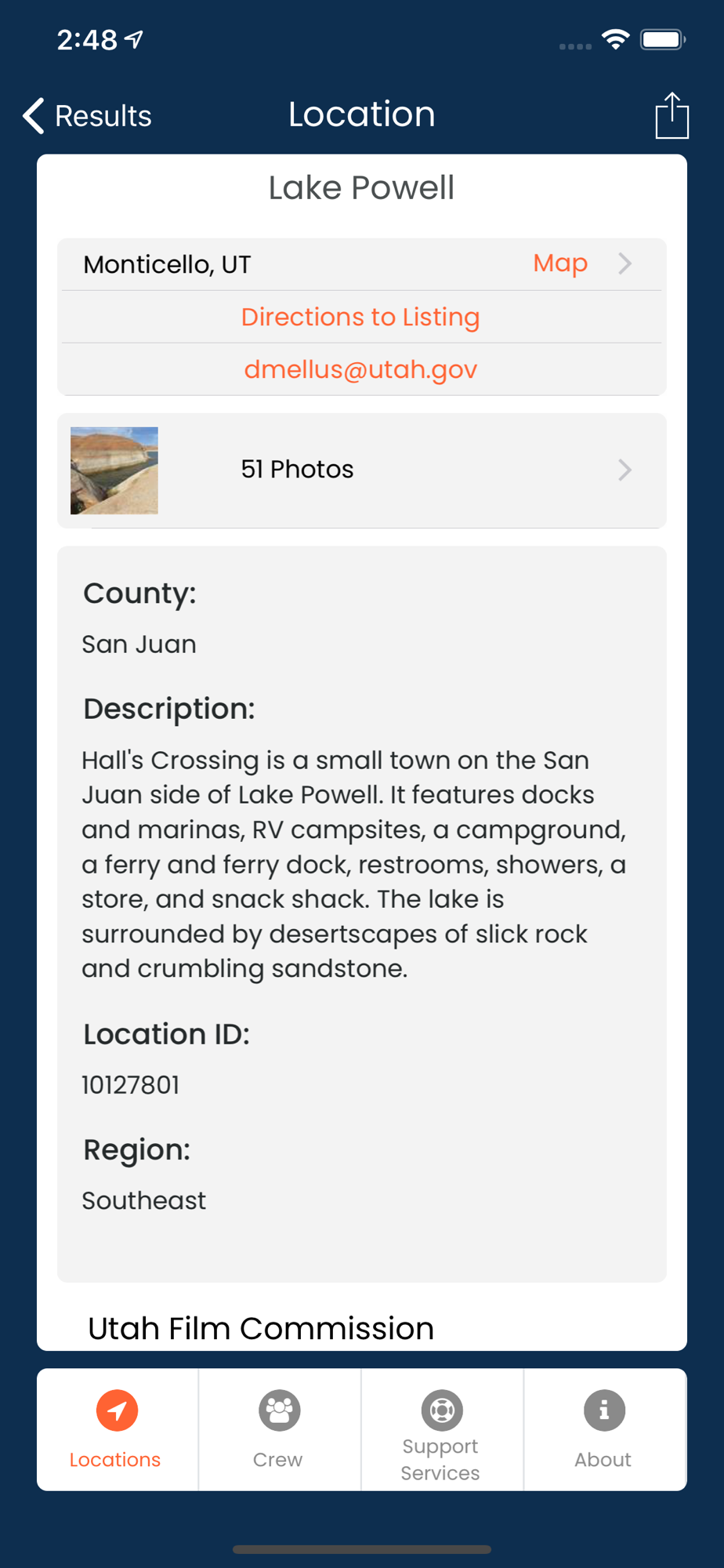Tap Directions to Listing
This screenshot has width=724, height=1568.
[360, 317]
